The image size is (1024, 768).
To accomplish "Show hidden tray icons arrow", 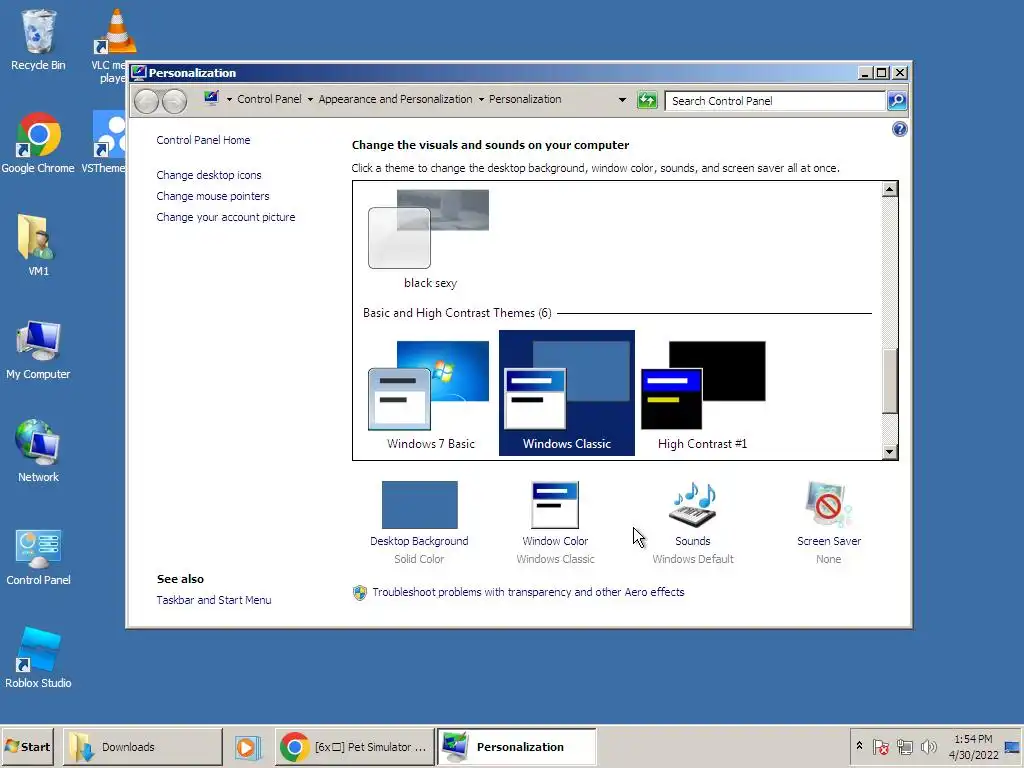I will click(859, 745).
